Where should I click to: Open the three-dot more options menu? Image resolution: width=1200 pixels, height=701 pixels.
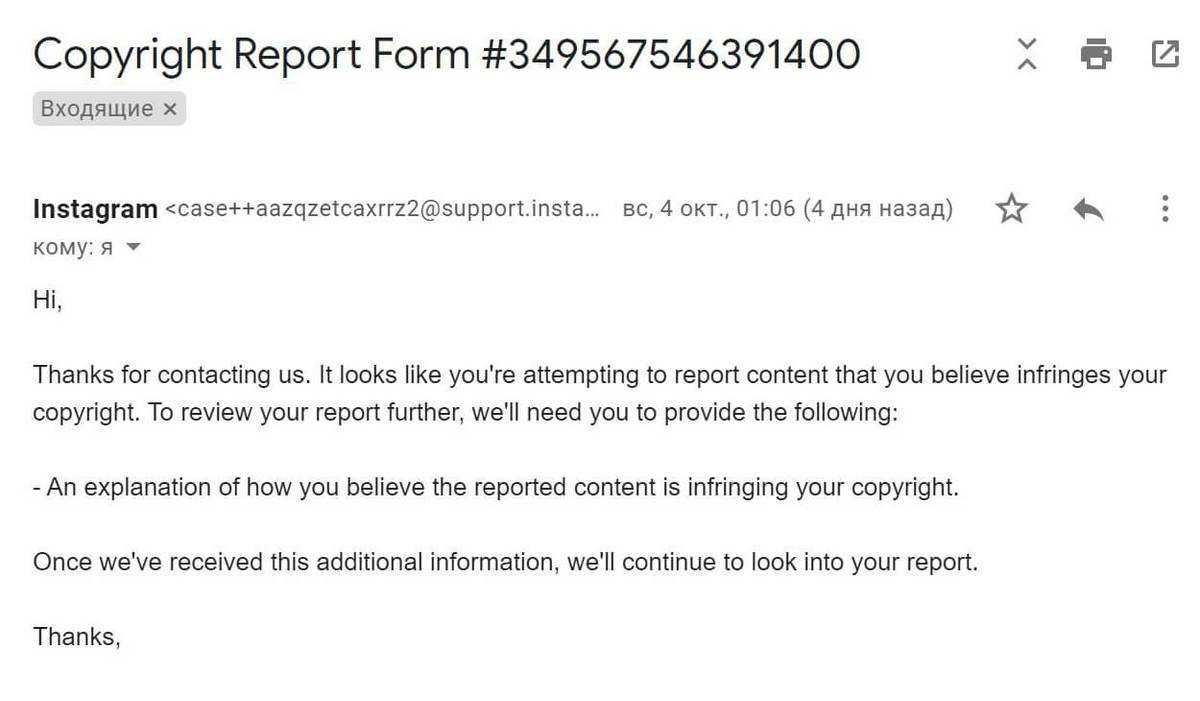click(1165, 209)
